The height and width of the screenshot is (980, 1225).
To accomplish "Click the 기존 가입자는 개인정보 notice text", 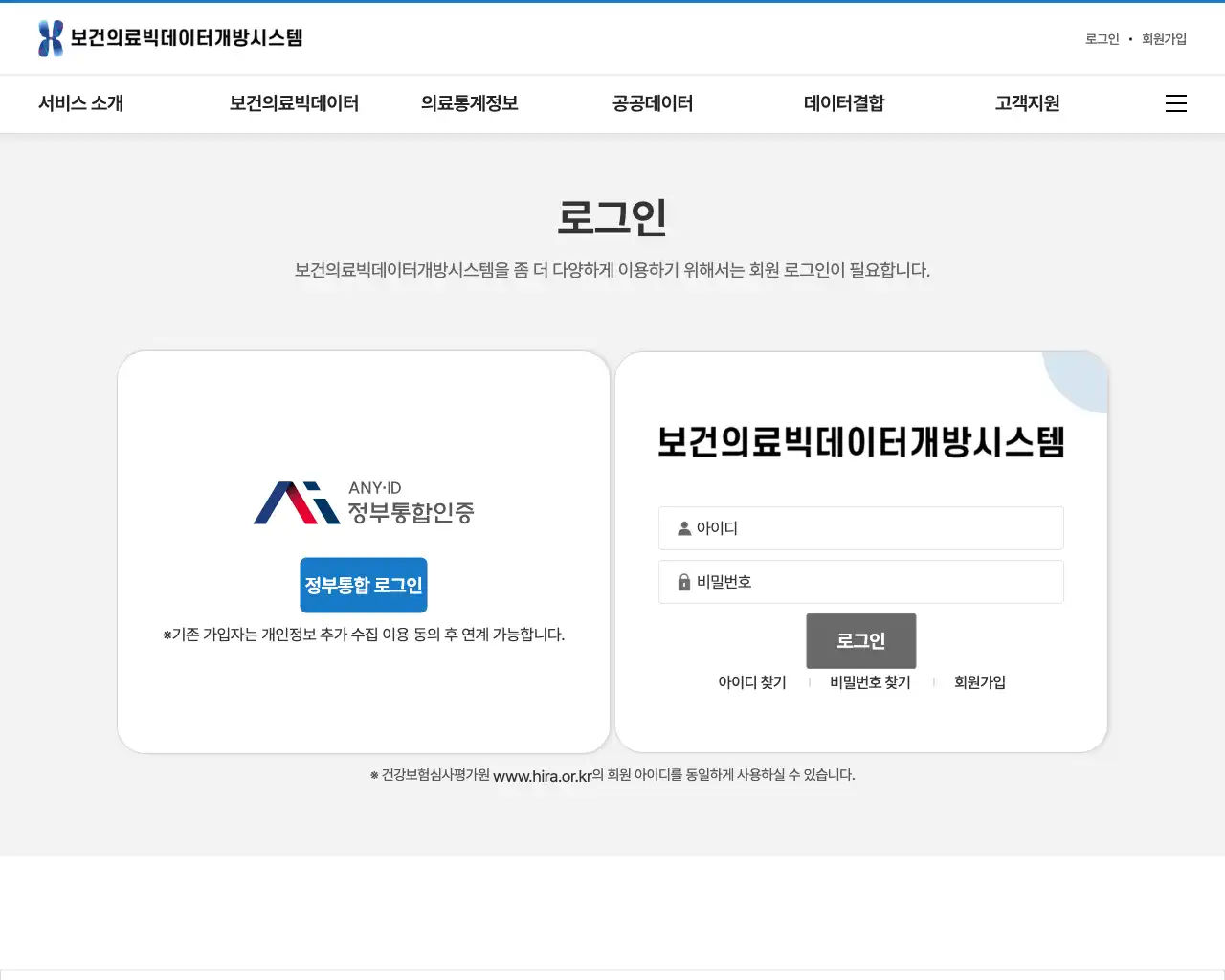I will click(x=364, y=635).
